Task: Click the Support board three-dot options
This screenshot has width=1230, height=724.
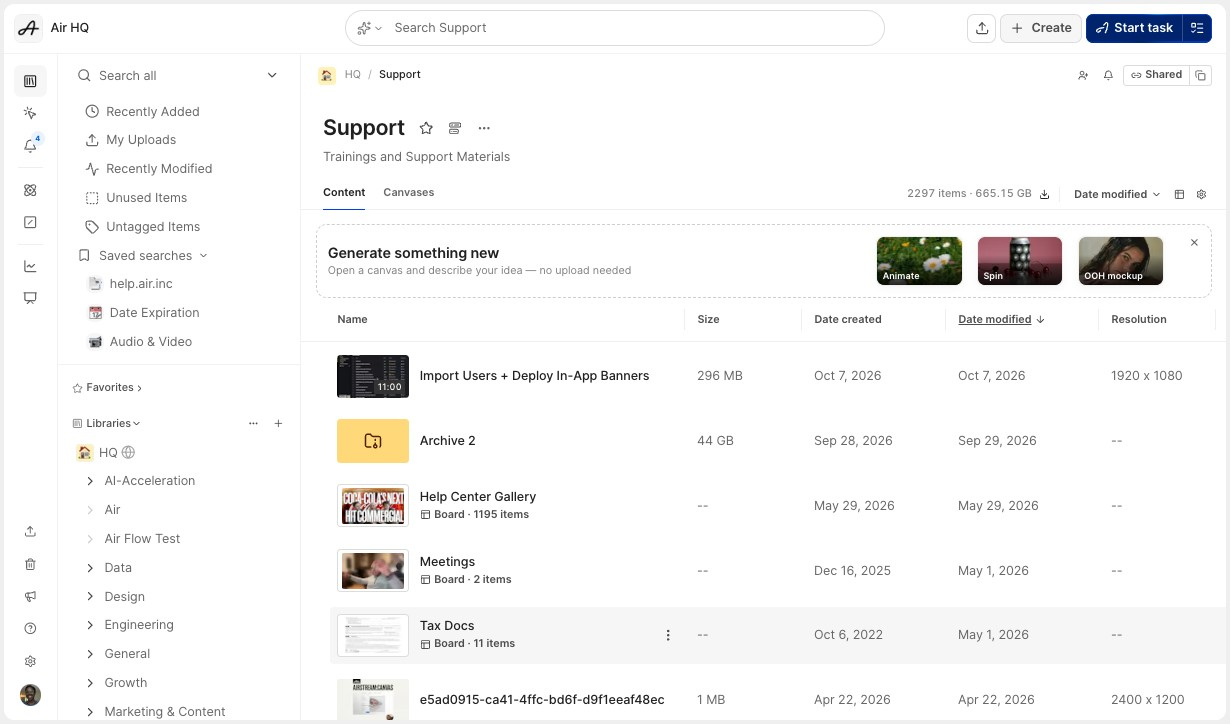Action: pyautogui.click(x=484, y=128)
